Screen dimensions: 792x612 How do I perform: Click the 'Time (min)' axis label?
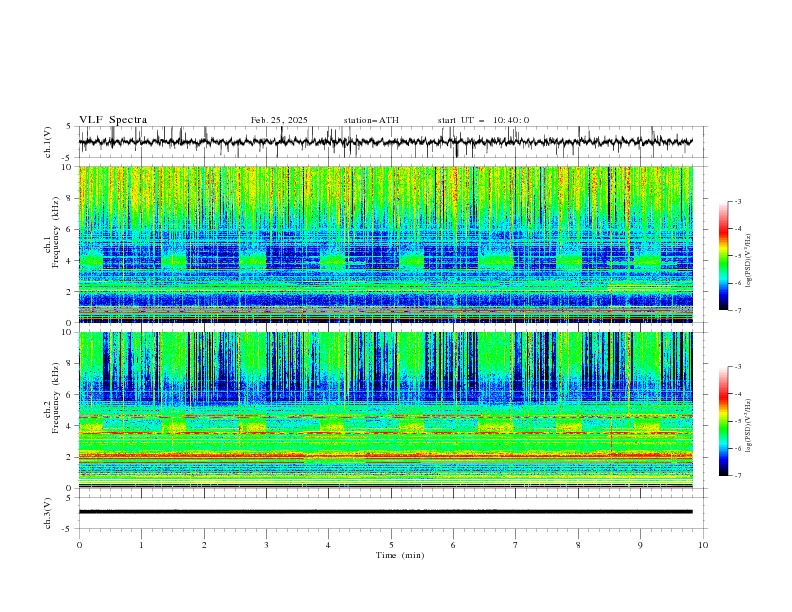click(400, 555)
